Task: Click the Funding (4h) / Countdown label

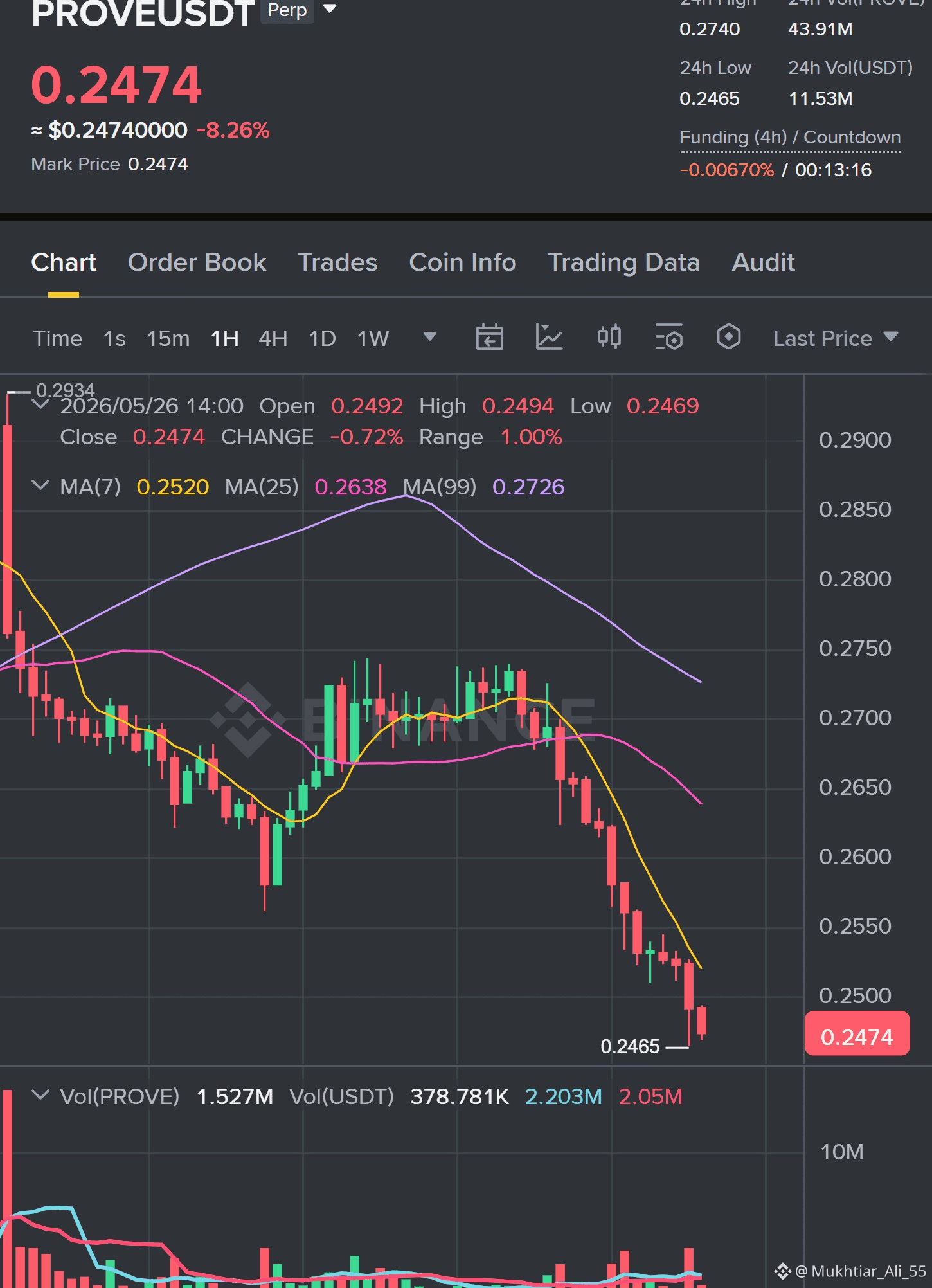Action: pyautogui.click(x=790, y=138)
